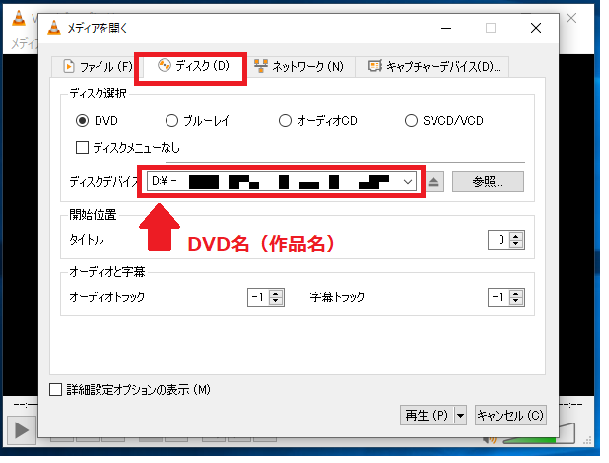Switch to the キャプチャーデバイス tab
Screen dimensions: 609x463
tap(432, 66)
